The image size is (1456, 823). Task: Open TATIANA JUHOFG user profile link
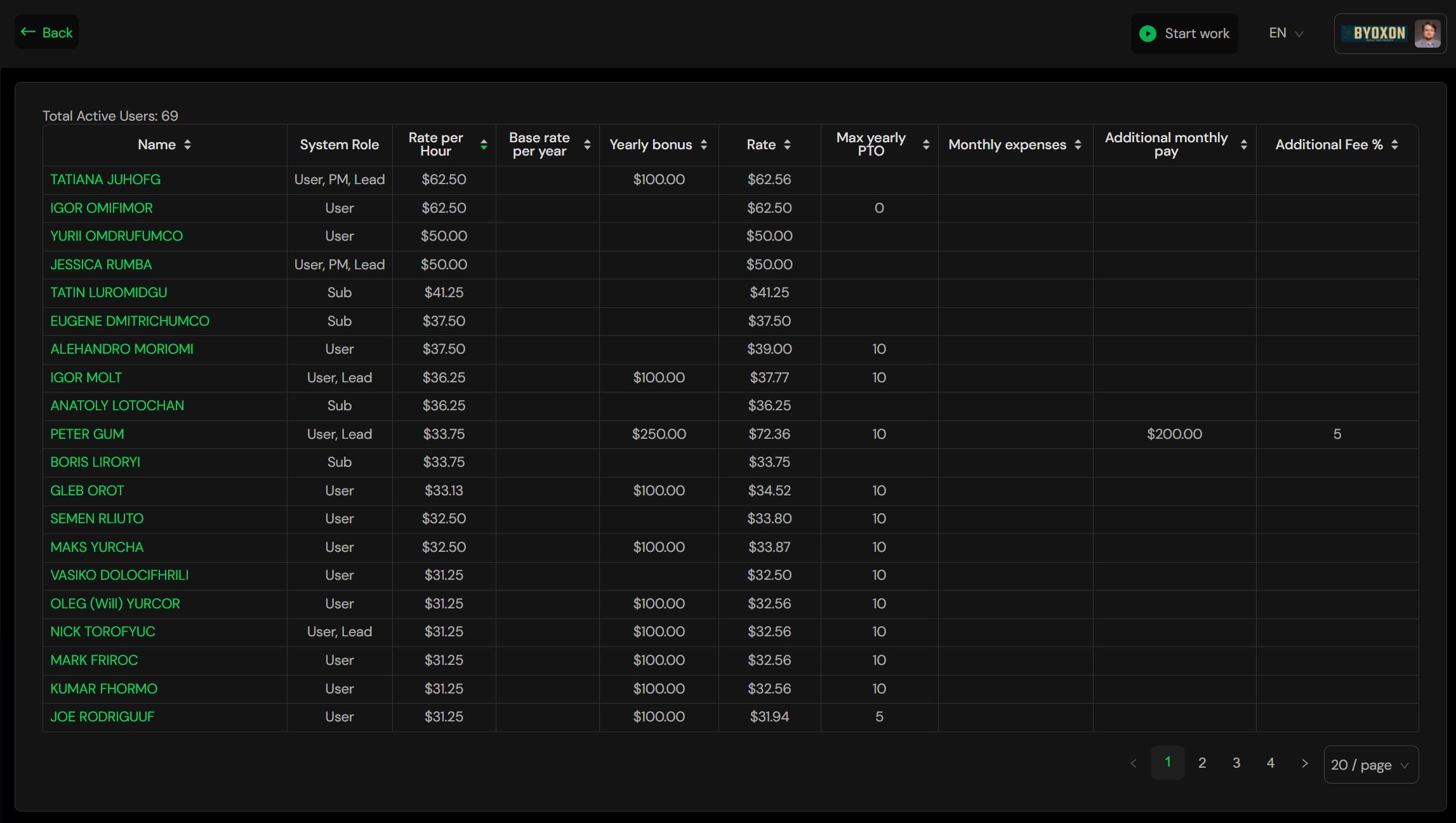pos(105,180)
